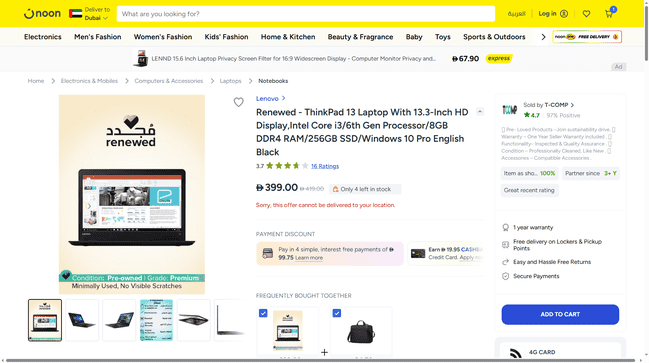Click the horizontal page scrollbar
The height and width of the screenshot is (363, 649).
319,361
